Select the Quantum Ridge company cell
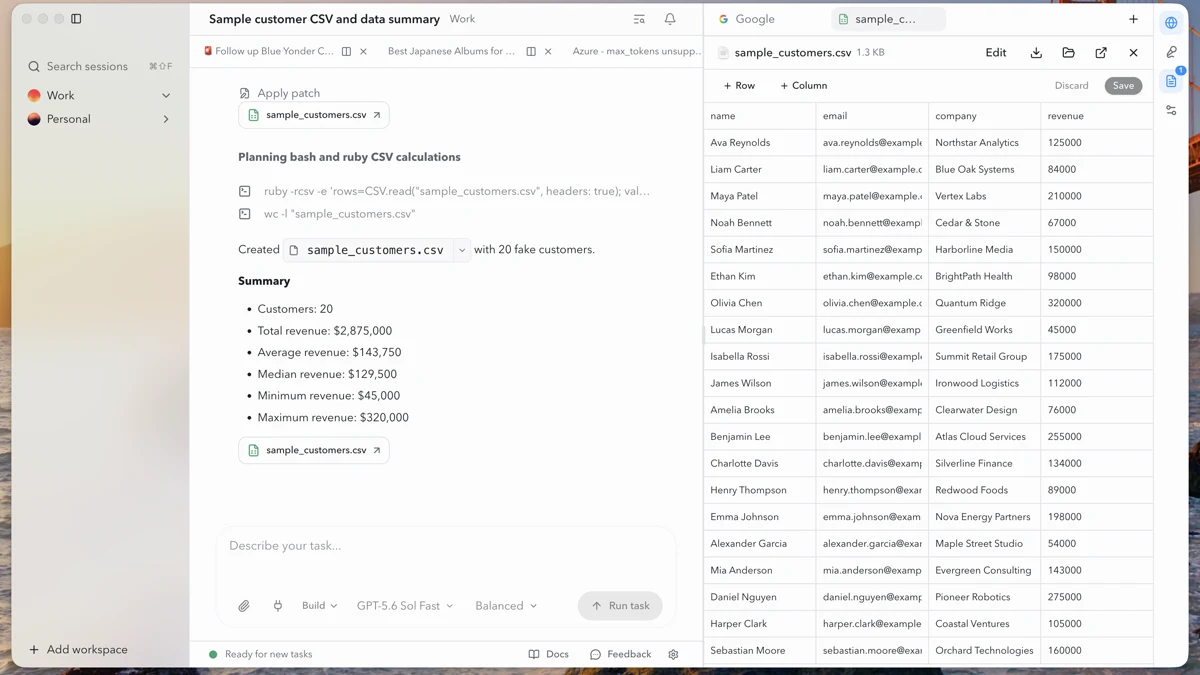 pos(985,303)
